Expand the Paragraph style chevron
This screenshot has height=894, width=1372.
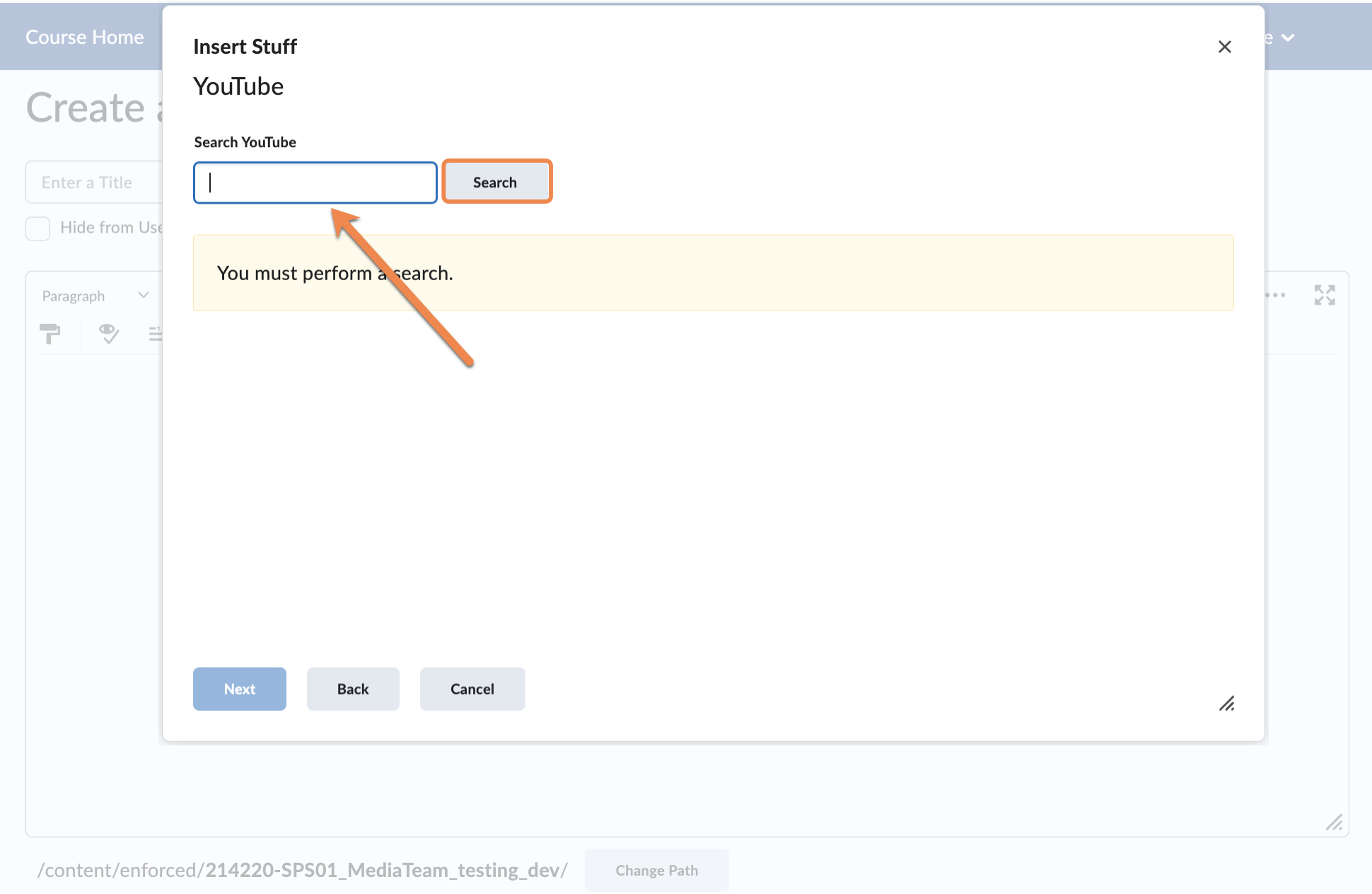point(143,294)
